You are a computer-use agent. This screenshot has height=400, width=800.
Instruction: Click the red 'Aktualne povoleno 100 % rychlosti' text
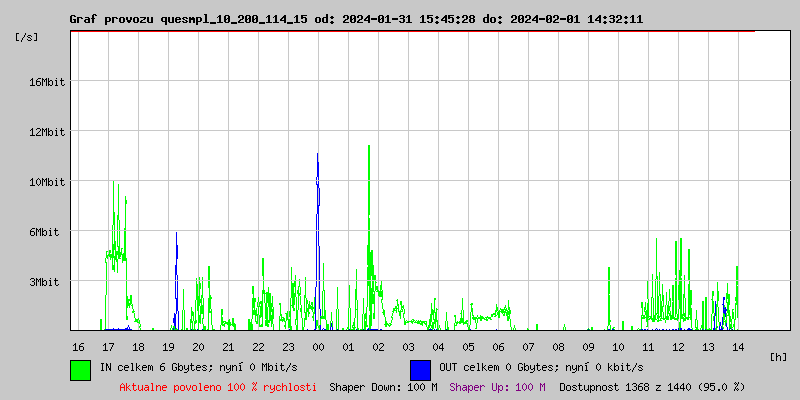pyautogui.click(x=218, y=387)
